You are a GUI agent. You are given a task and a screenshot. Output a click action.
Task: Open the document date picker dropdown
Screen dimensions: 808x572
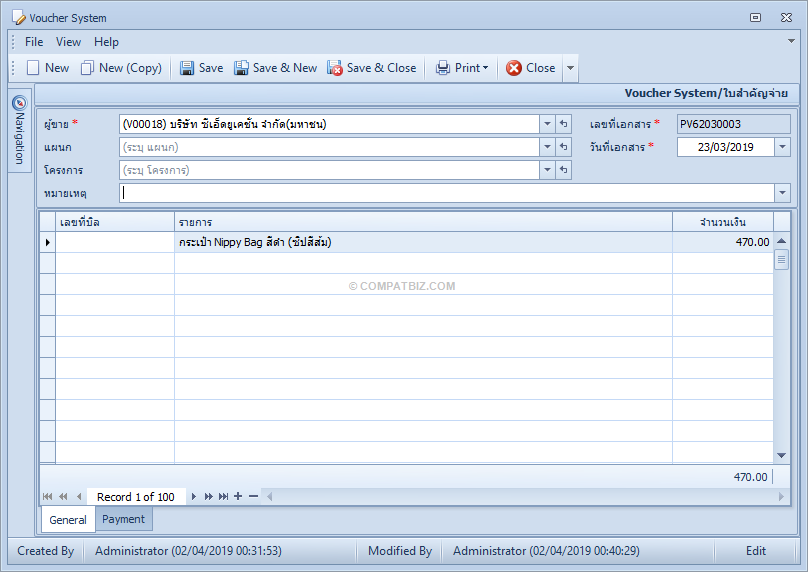782,147
